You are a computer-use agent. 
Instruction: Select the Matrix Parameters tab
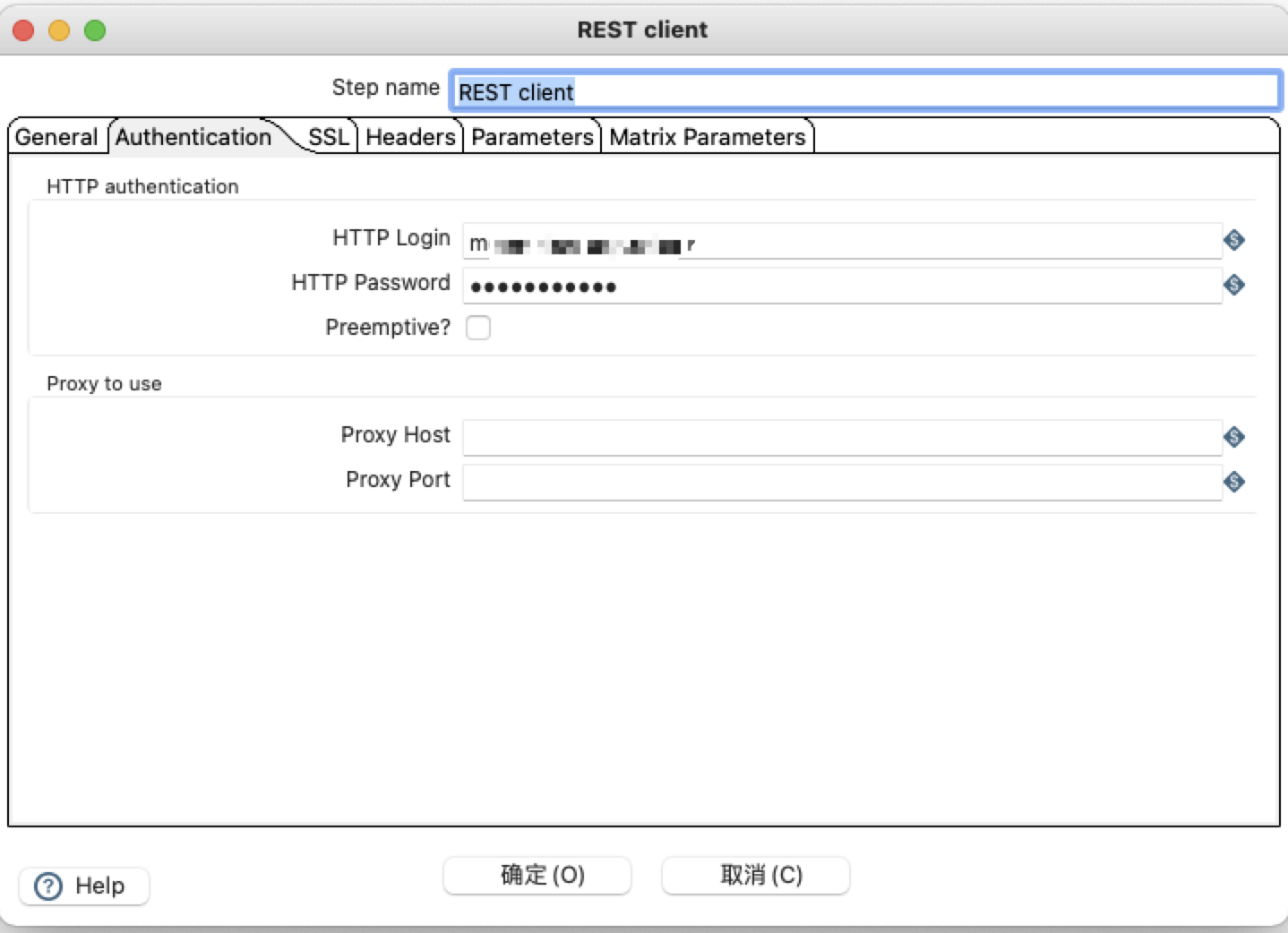click(707, 136)
